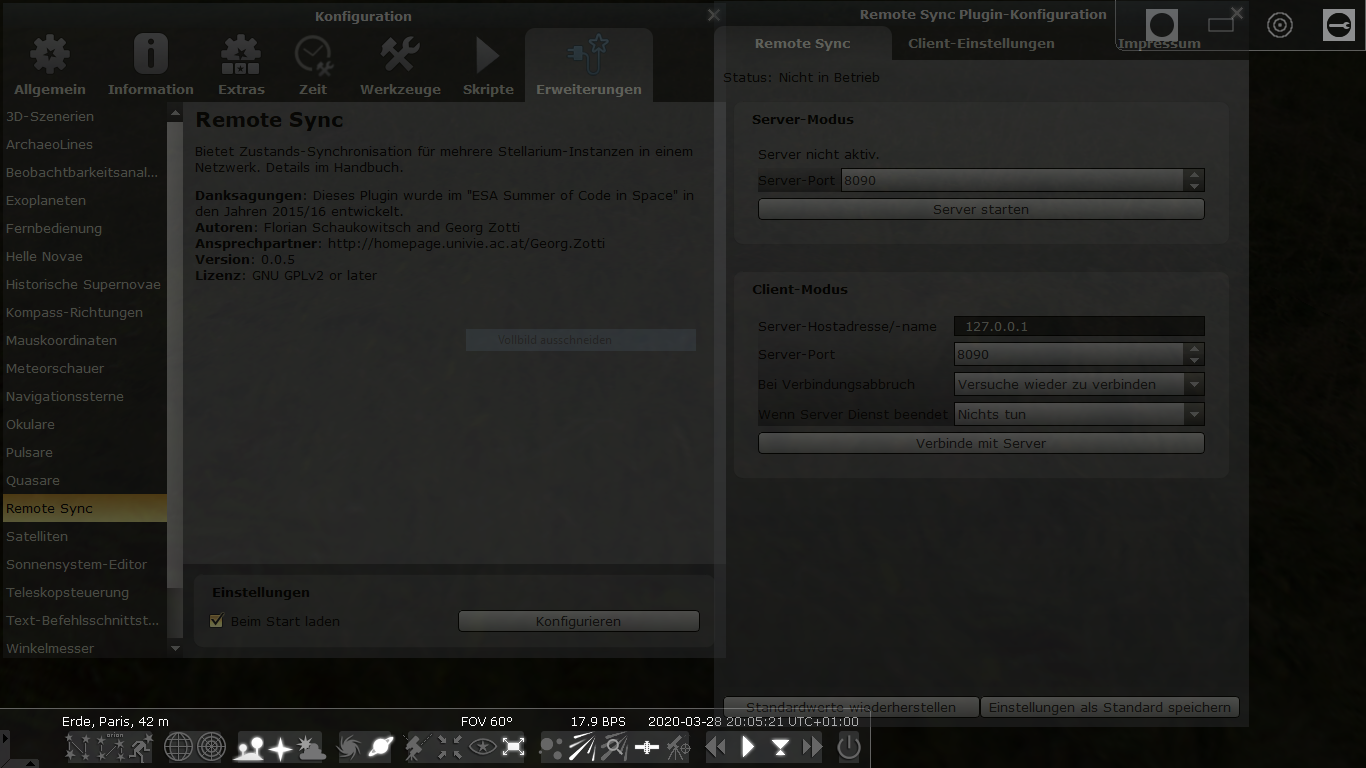Toggle cardinal points star icon

[280, 747]
